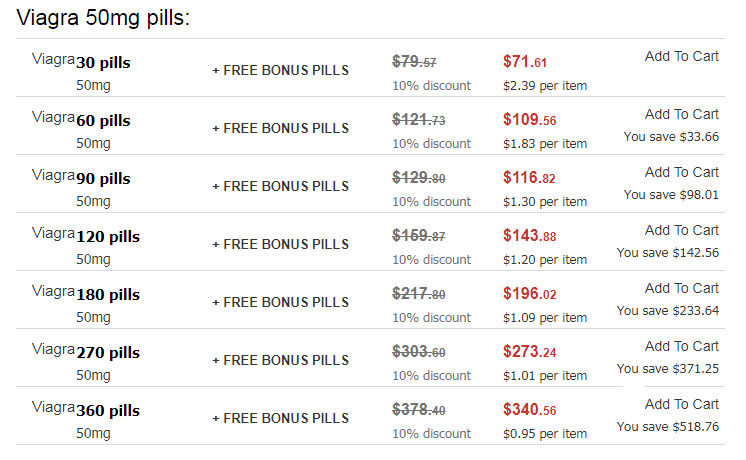Select the Viagra 30 pills product name
The height and width of the screenshot is (460, 746).
tap(86, 62)
